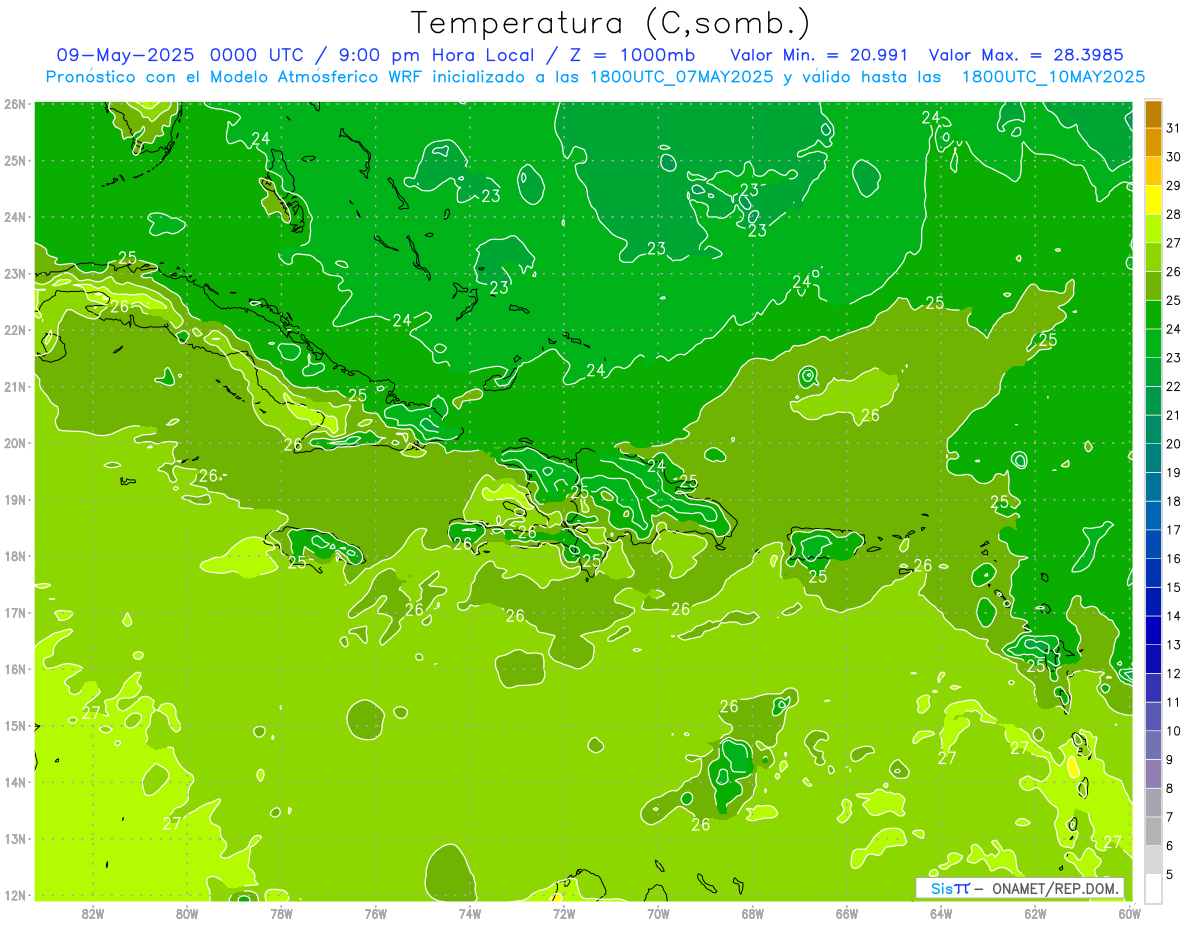Click longitude axis label "72W"

click(x=564, y=913)
